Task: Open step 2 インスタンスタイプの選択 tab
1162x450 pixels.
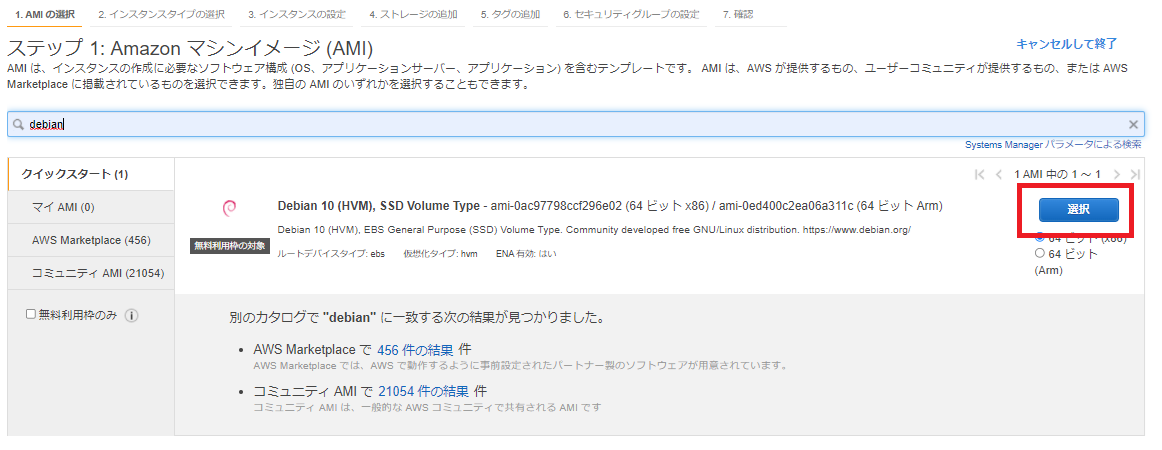Action: tap(162, 15)
